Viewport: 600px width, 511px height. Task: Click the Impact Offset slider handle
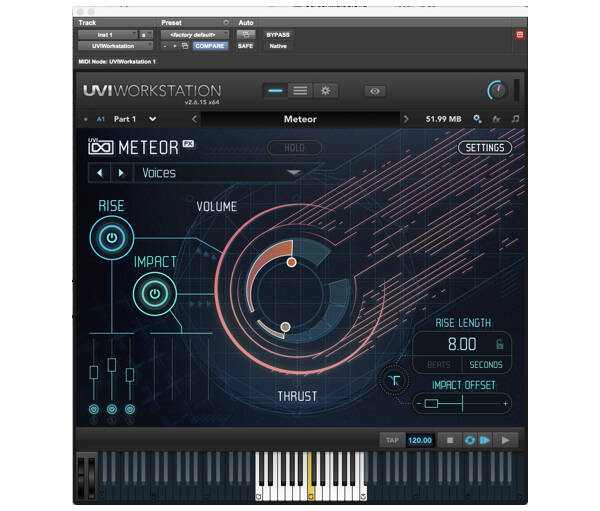coord(431,403)
